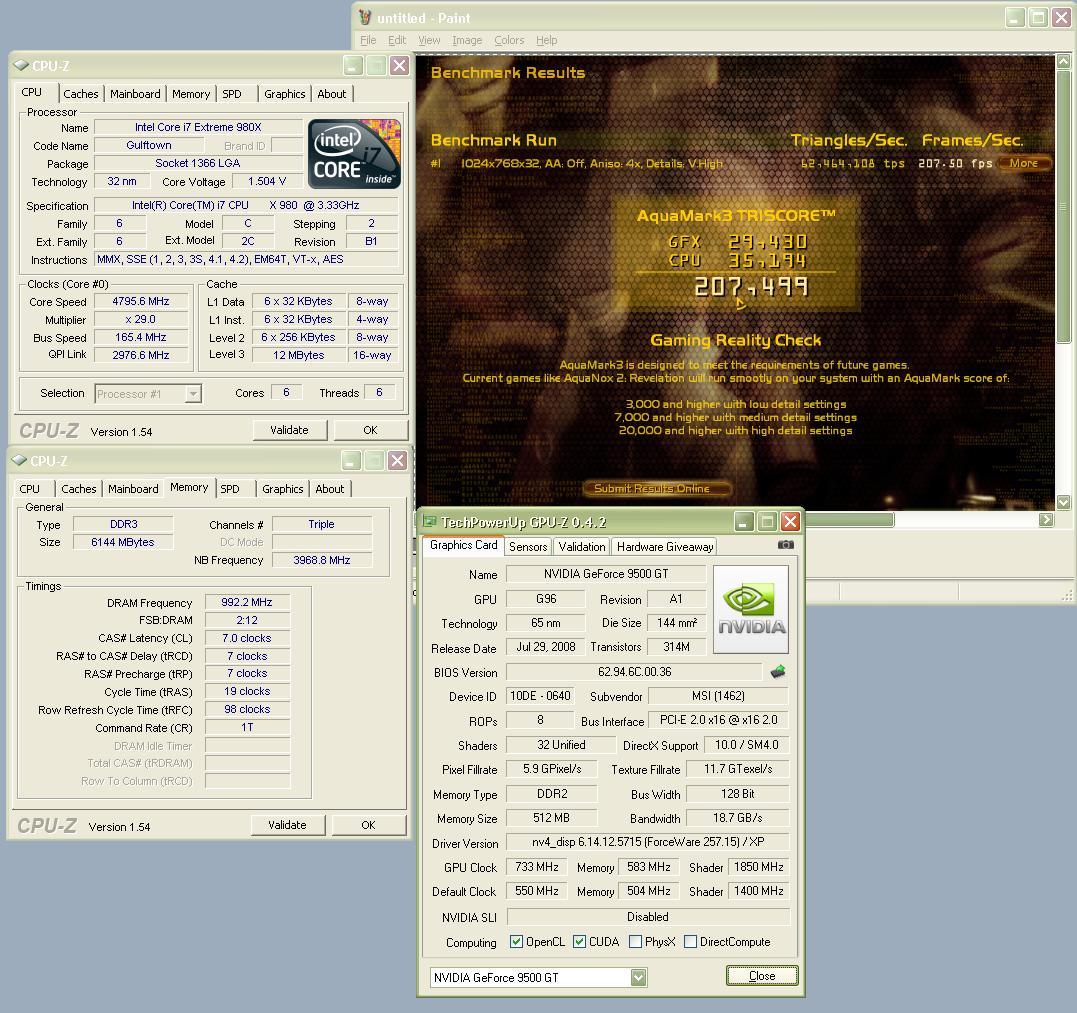Viewport: 1077px width, 1013px height.
Task: Click the More button beside fps result
Action: [1023, 163]
